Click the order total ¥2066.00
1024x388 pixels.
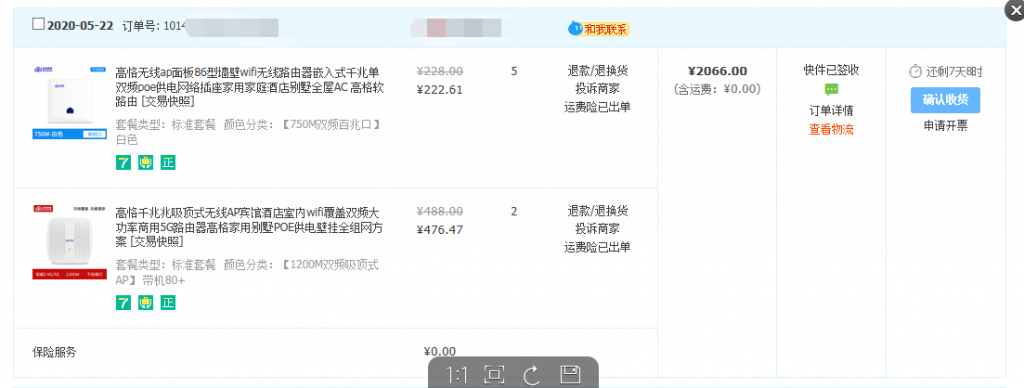tap(717, 71)
